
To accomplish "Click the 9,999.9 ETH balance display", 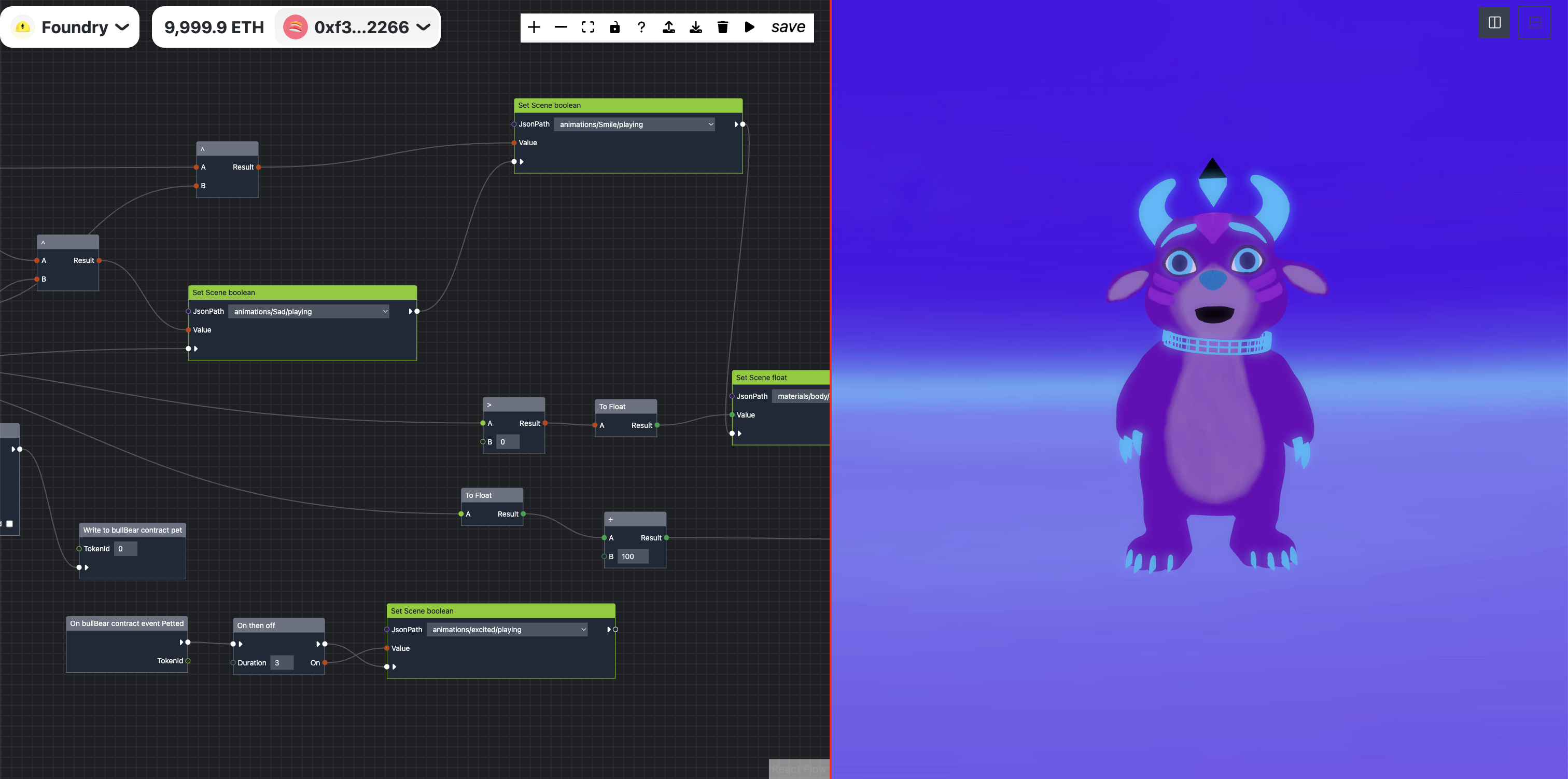I will coord(214,27).
